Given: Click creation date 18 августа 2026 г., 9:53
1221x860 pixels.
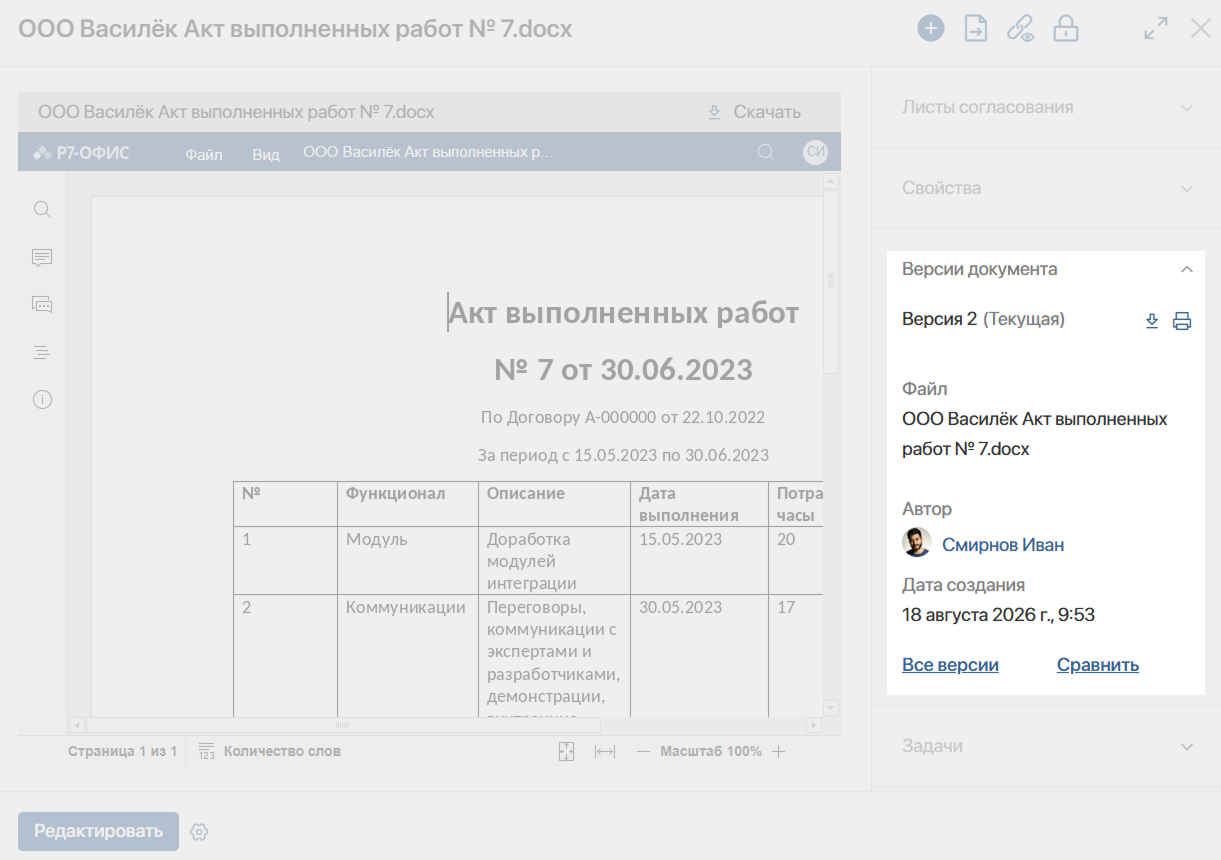Looking at the screenshot, I should pos(998,615).
